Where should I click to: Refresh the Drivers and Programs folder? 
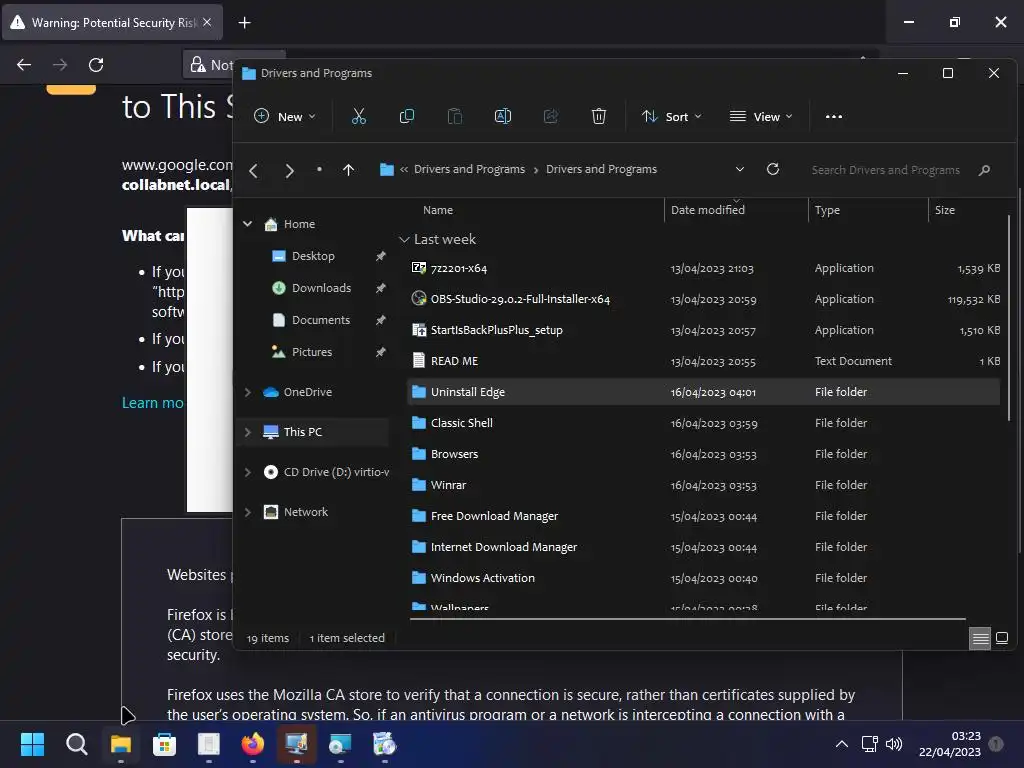tap(773, 169)
